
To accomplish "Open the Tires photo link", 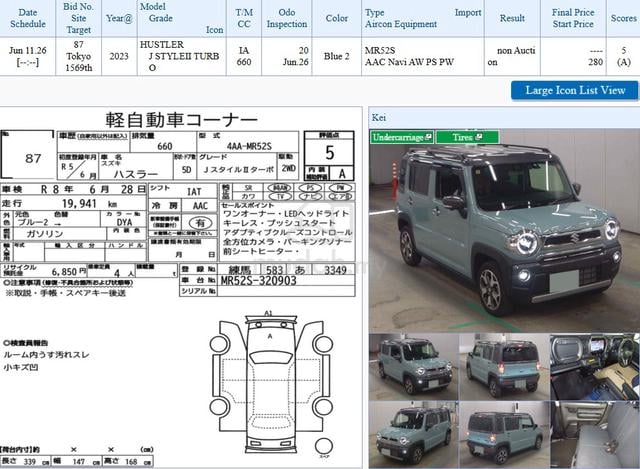I will pyautogui.click(x=467, y=137).
